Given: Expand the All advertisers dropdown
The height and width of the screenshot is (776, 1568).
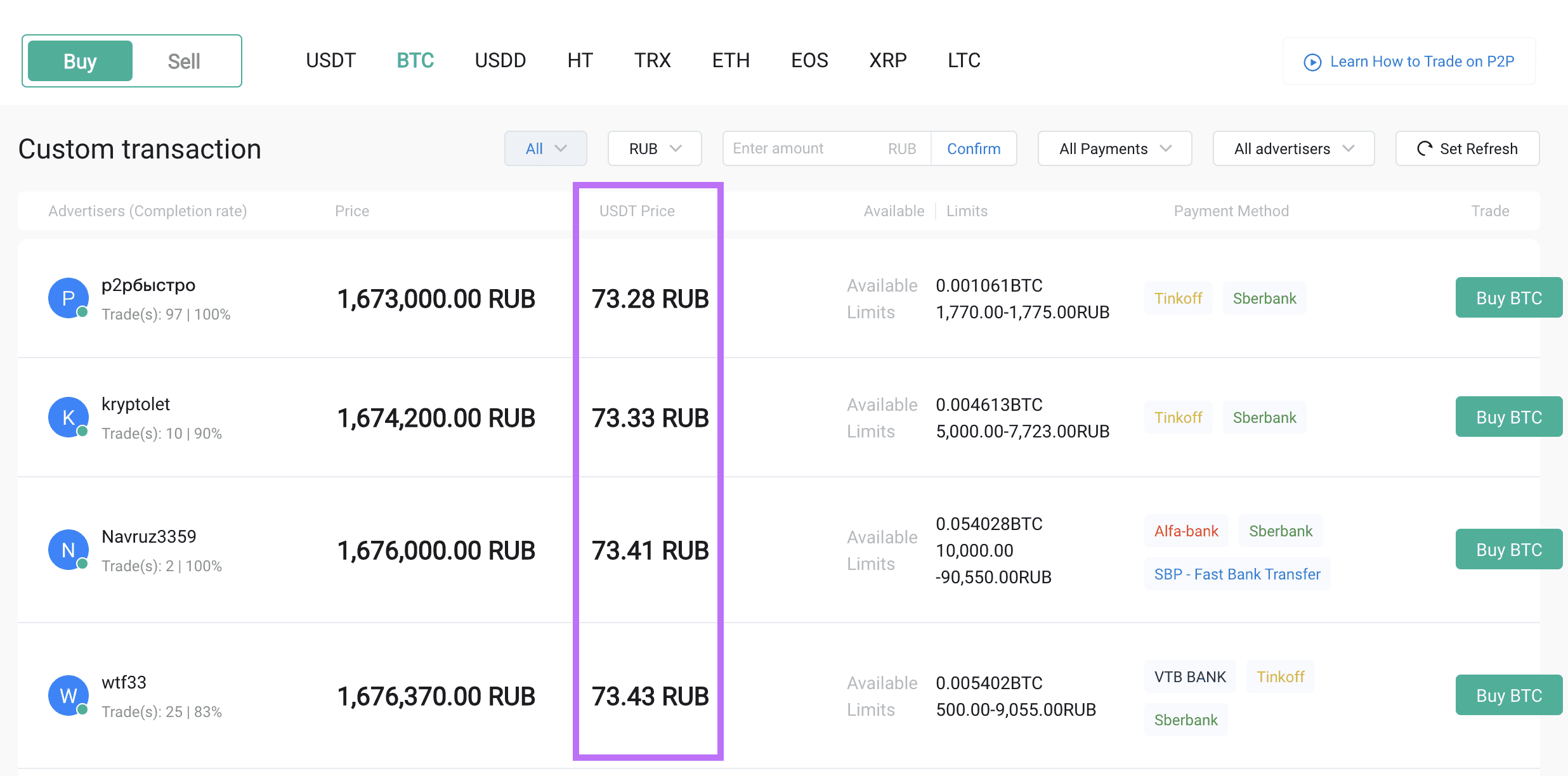Looking at the screenshot, I should click(1293, 148).
